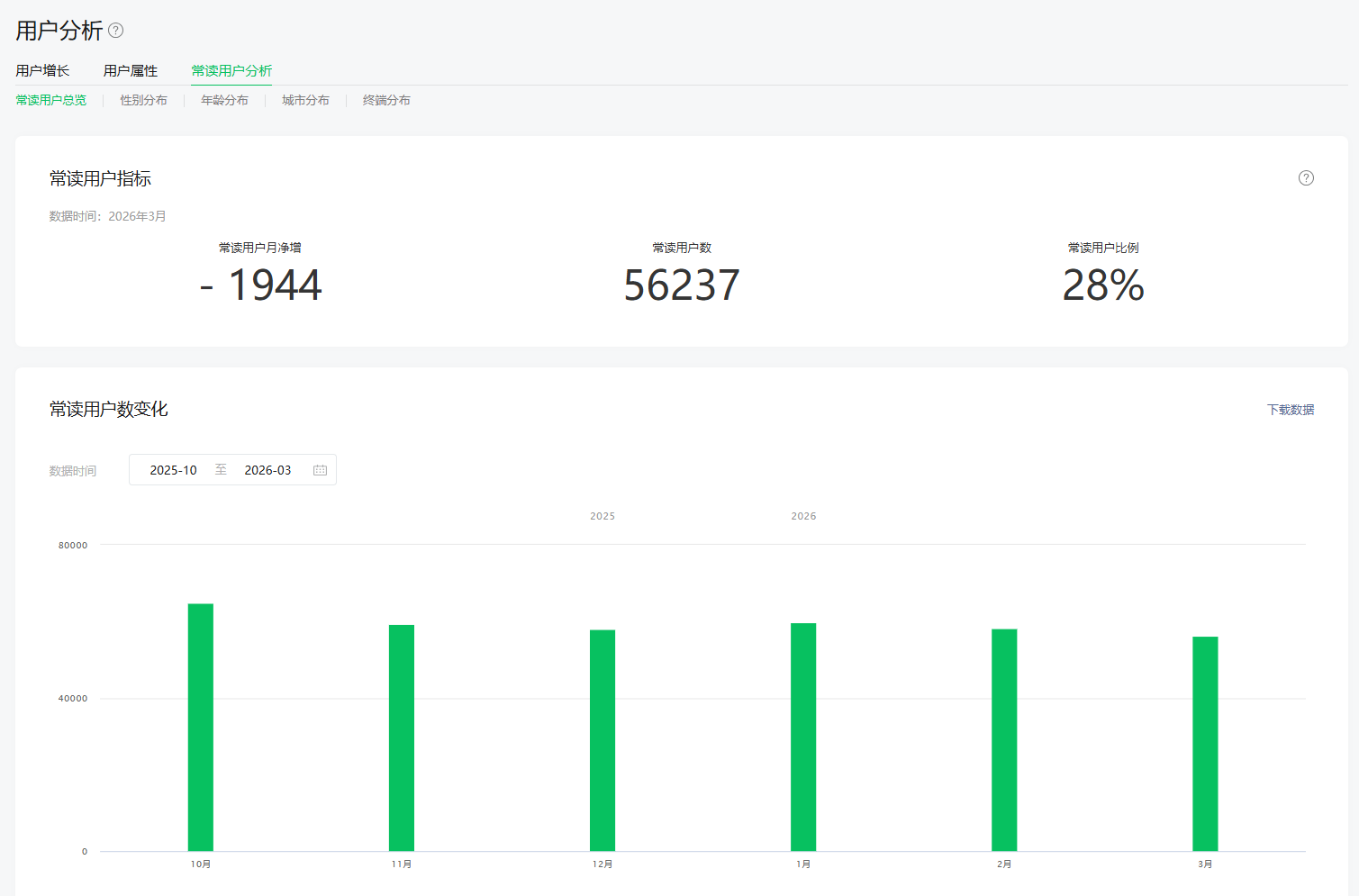This screenshot has width=1359, height=896.
Task: Select the 常读用户分析 tab
Action: coord(231,71)
